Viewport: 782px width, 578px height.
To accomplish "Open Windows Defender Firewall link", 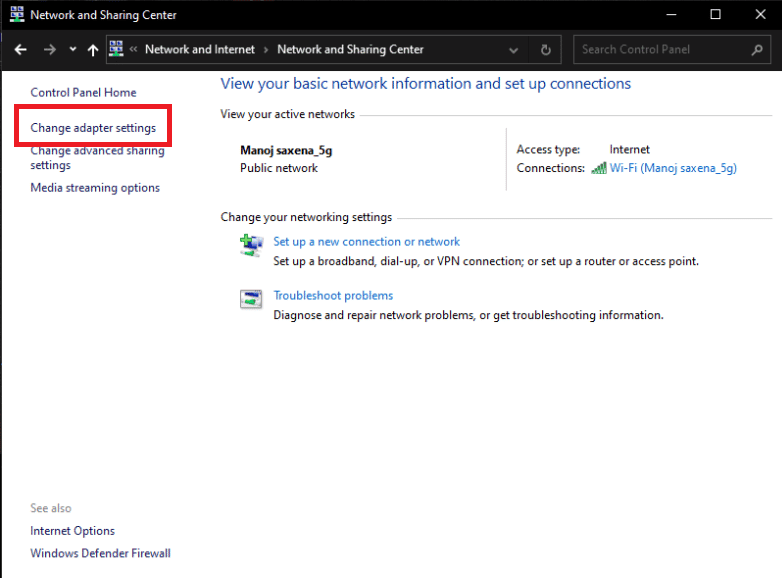I will click(x=100, y=553).
